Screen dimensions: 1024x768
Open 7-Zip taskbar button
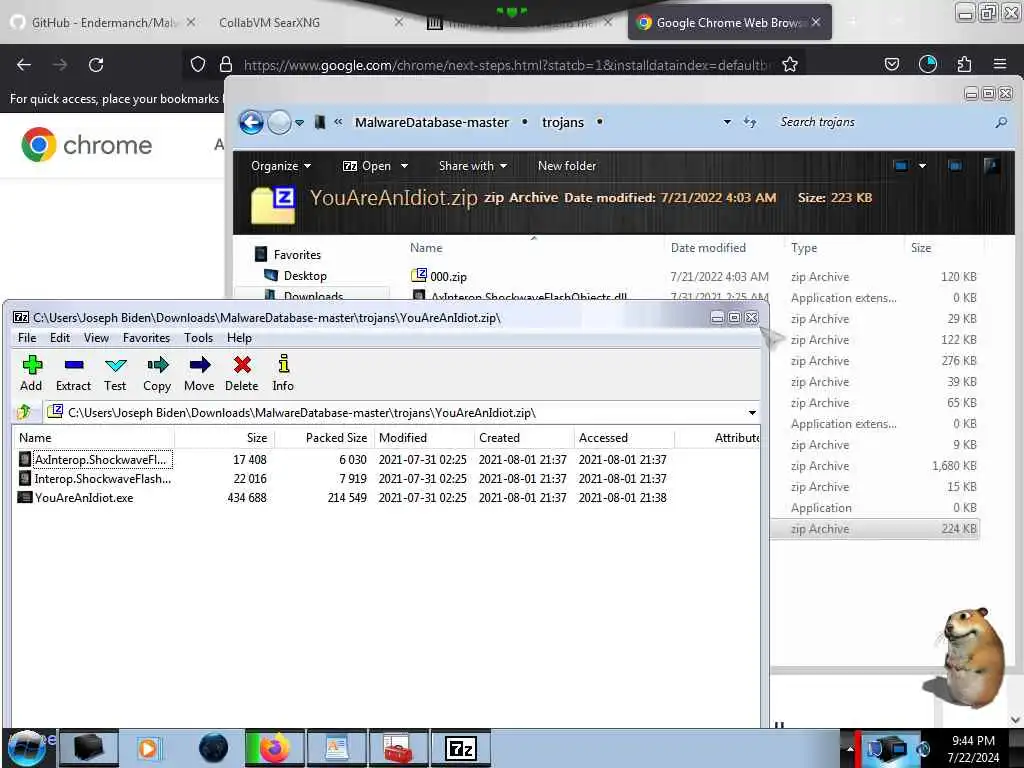(x=460, y=748)
